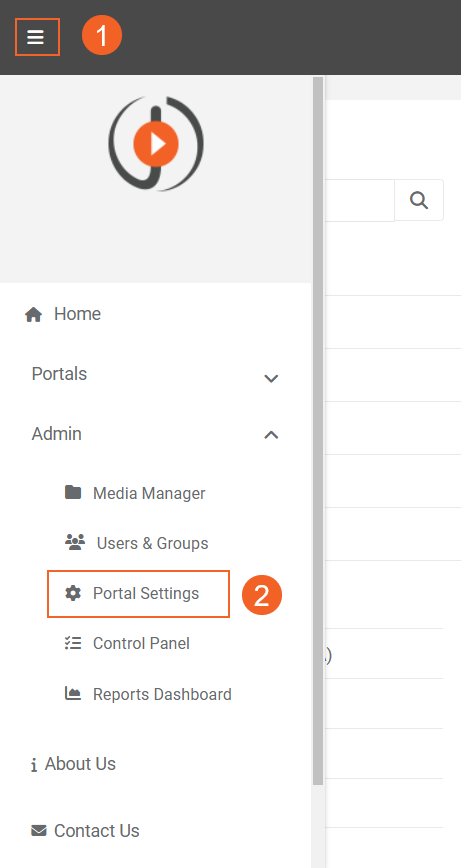The height and width of the screenshot is (868, 461).
Task: Click the Portal Settings gear icon
Action: (73, 593)
